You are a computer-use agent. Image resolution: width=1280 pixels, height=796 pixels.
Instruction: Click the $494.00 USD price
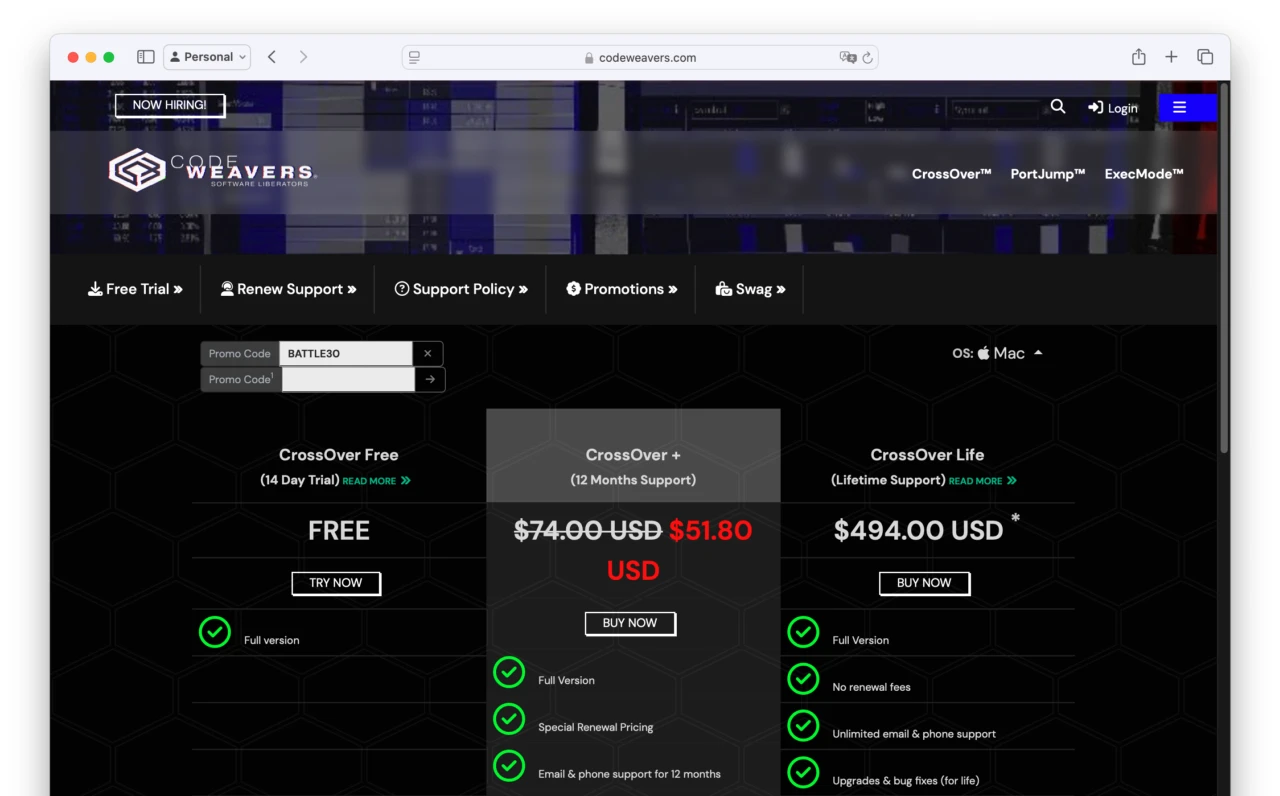tap(918, 530)
